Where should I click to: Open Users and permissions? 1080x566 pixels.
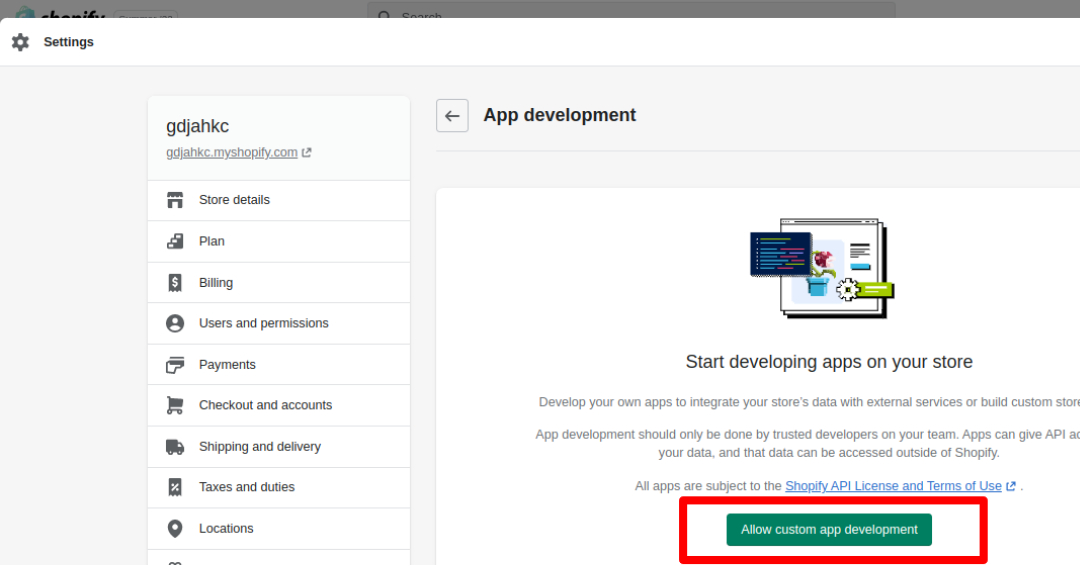[279, 324]
